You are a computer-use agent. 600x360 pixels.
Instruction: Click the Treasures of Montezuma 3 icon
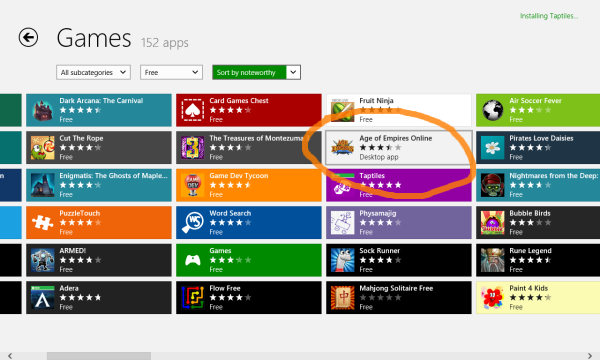pyautogui.click(x=192, y=148)
